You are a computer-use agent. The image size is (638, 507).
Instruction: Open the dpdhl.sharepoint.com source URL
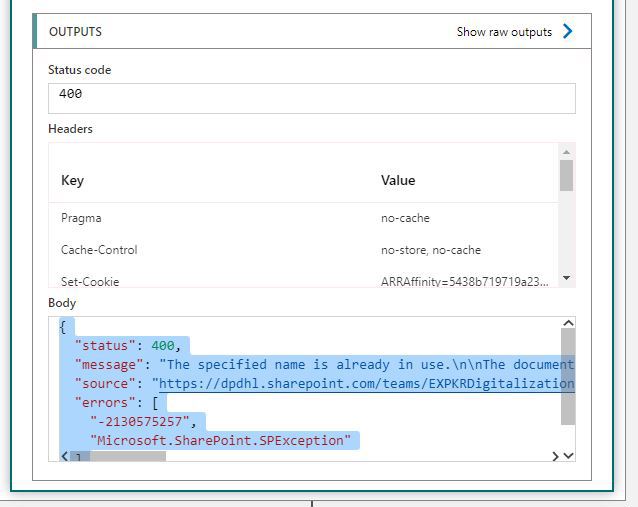[366, 383]
